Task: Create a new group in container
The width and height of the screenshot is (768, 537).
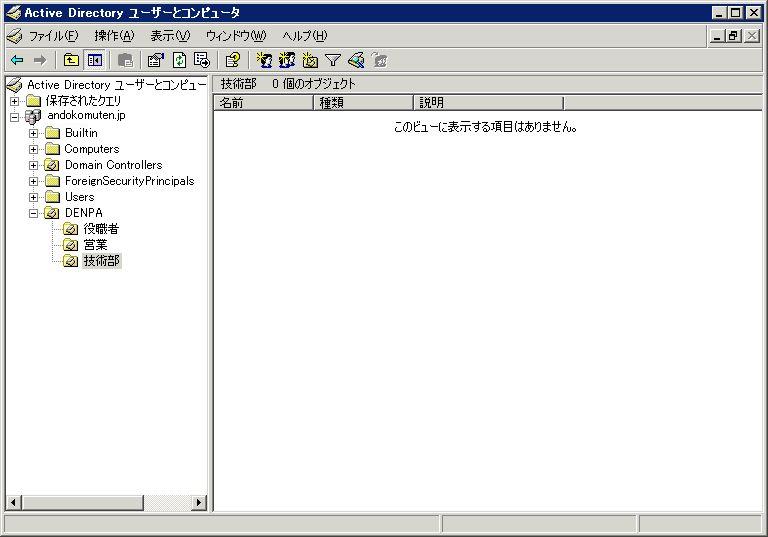Action: (287, 60)
